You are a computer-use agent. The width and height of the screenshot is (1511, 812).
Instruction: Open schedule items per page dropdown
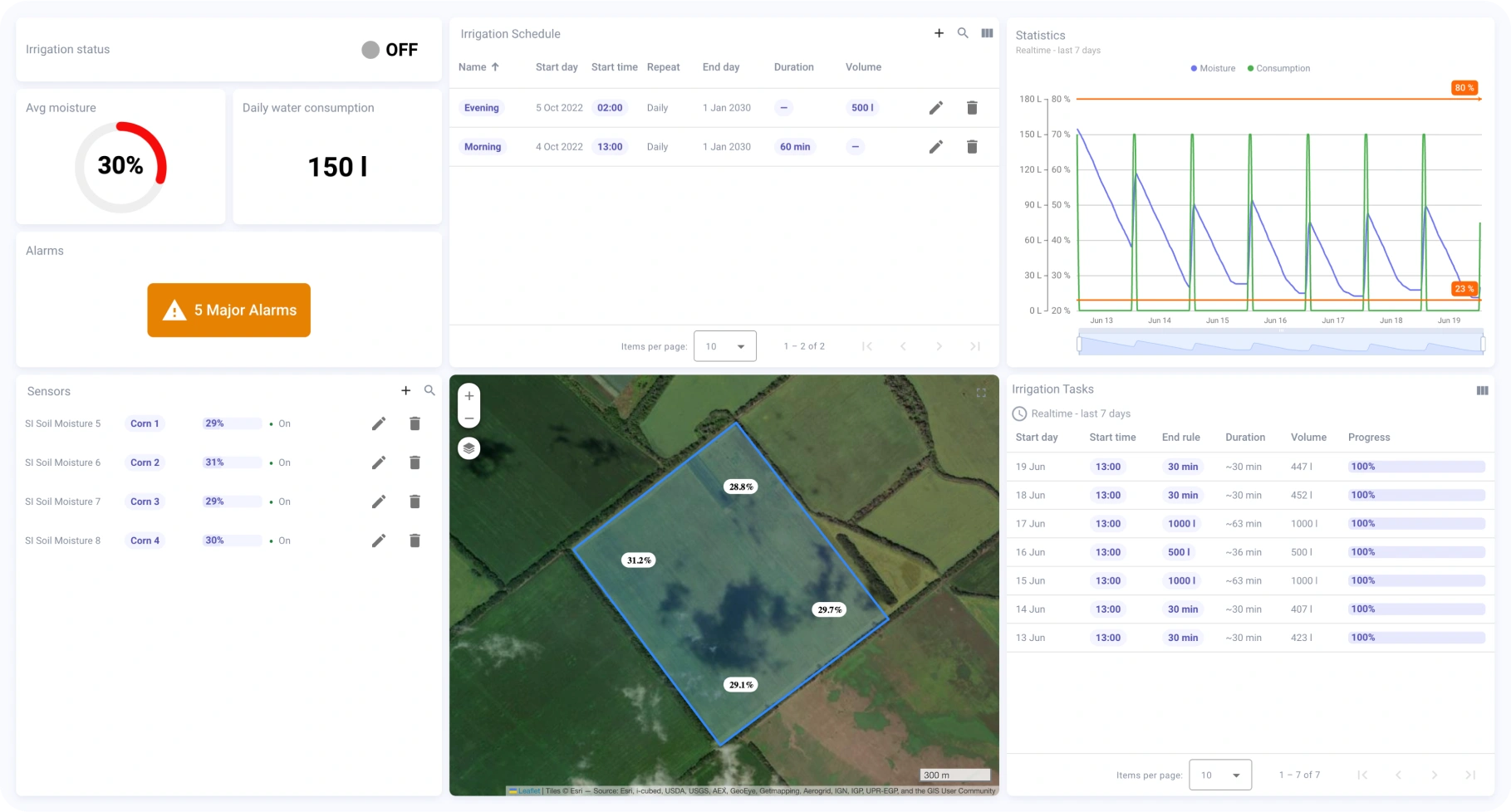click(x=724, y=346)
